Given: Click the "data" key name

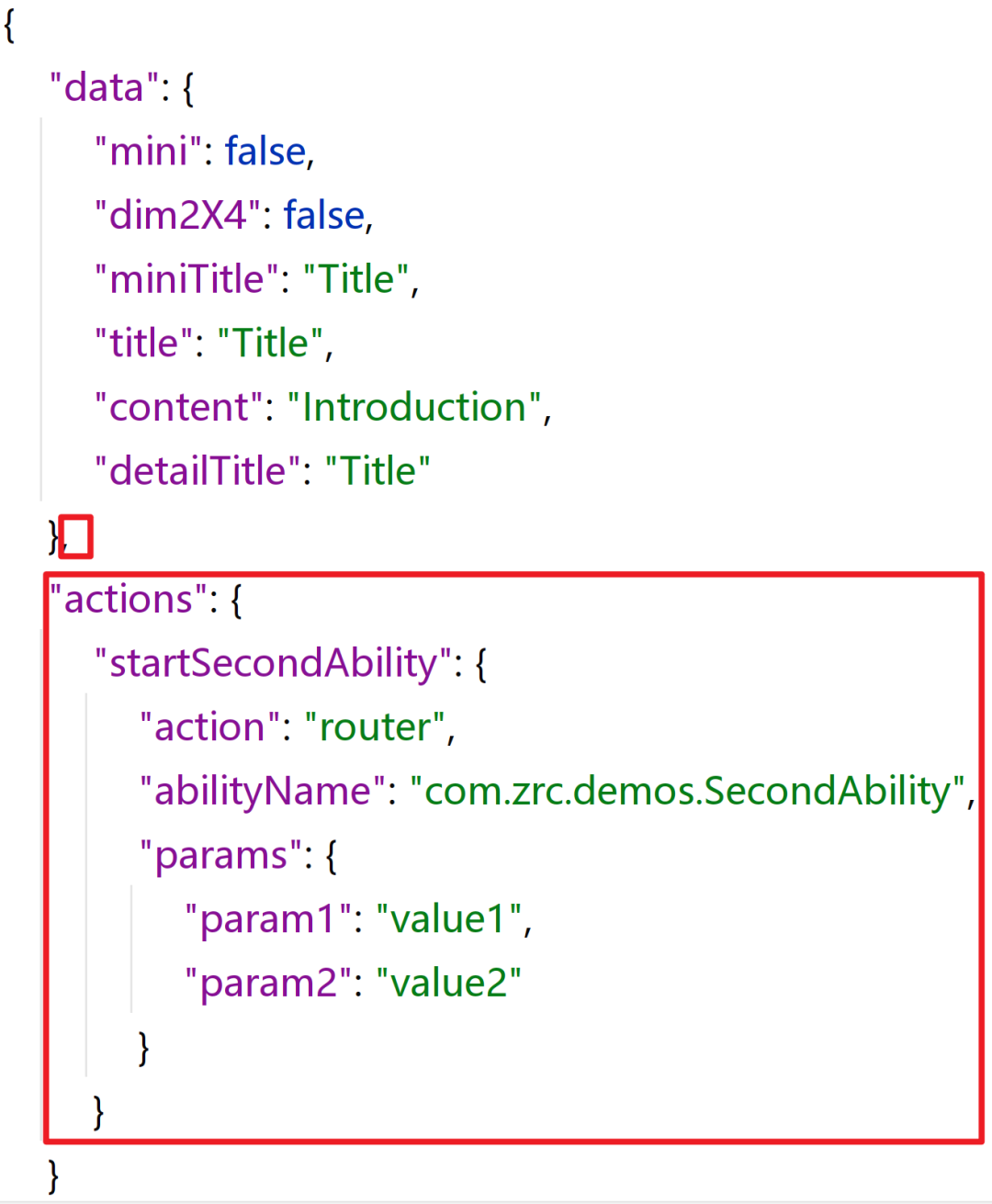Looking at the screenshot, I should (104, 88).
